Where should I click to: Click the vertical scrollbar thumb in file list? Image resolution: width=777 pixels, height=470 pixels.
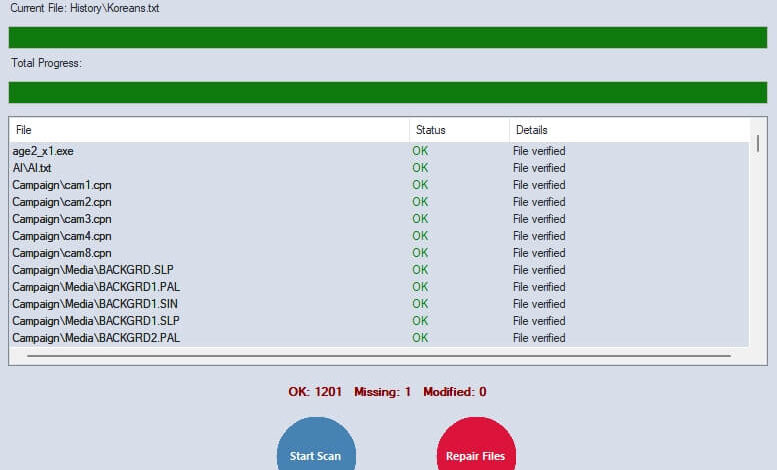coord(758,143)
